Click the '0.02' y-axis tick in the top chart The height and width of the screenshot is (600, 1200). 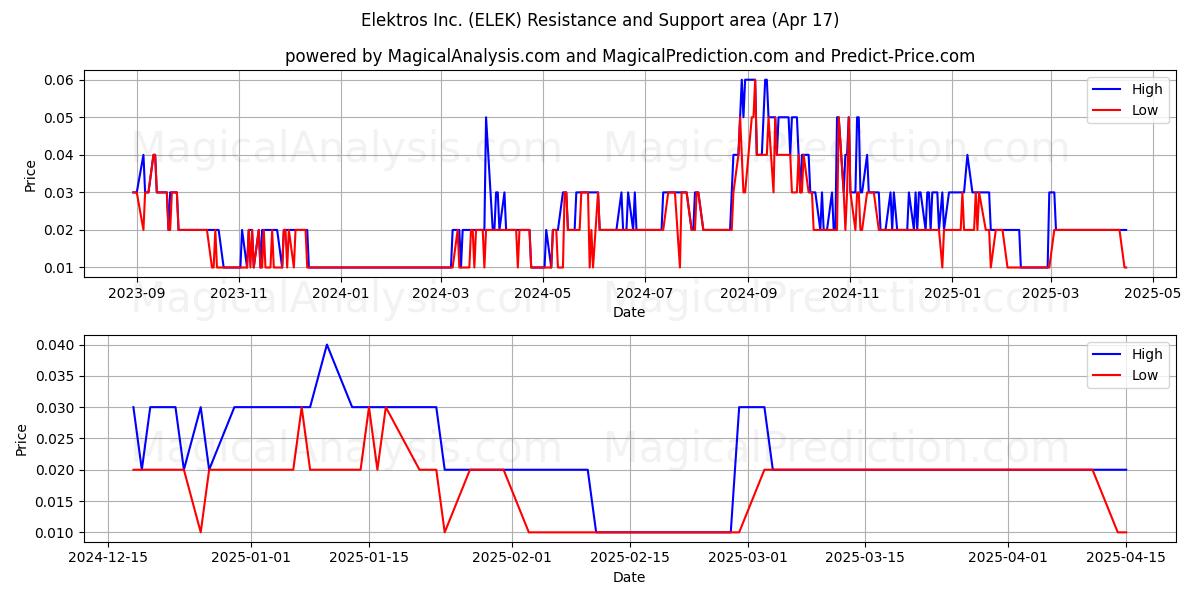click(60, 230)
